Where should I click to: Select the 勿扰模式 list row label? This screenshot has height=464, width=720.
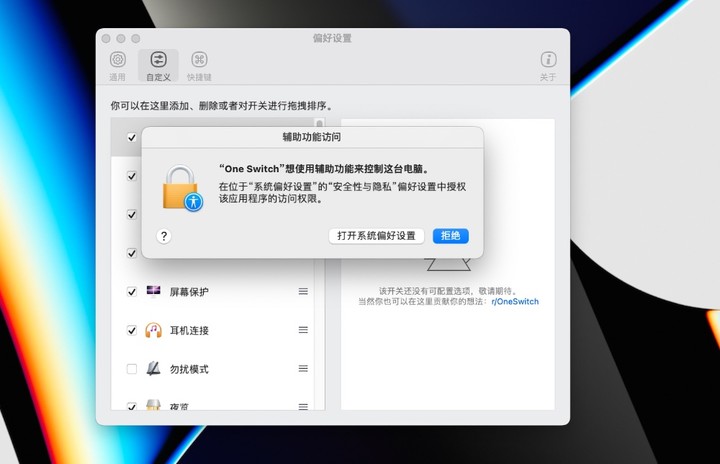[189, 369]
